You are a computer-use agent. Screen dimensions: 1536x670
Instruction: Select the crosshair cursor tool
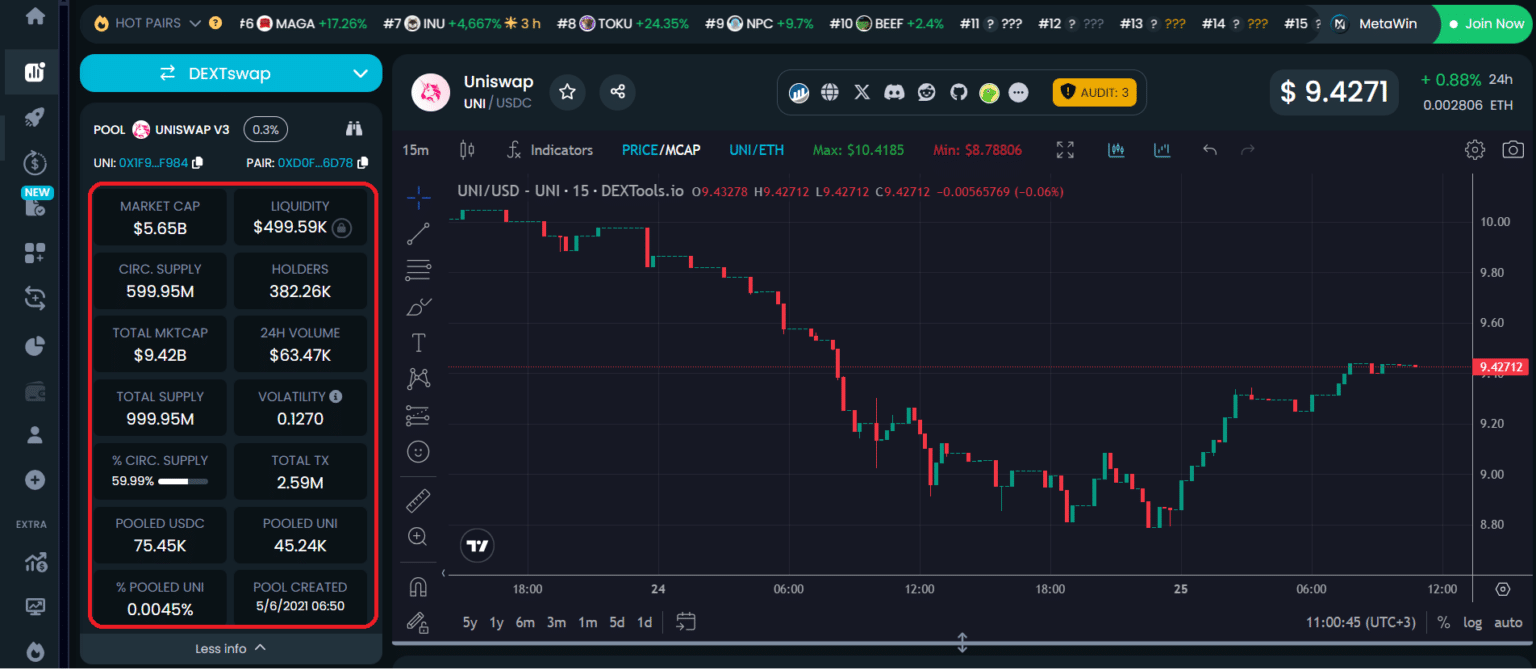417,197
